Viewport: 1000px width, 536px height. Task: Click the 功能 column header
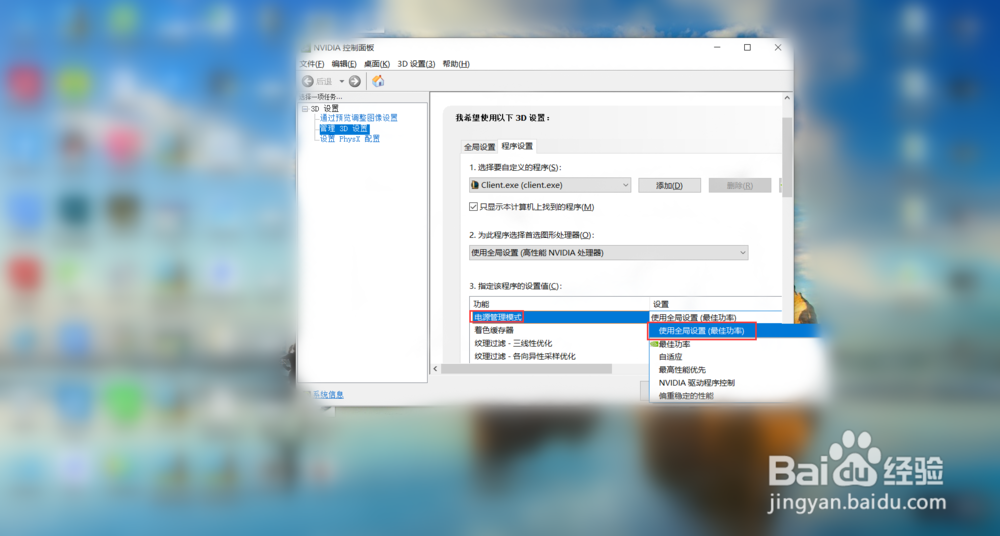click(x=559, y=304)
